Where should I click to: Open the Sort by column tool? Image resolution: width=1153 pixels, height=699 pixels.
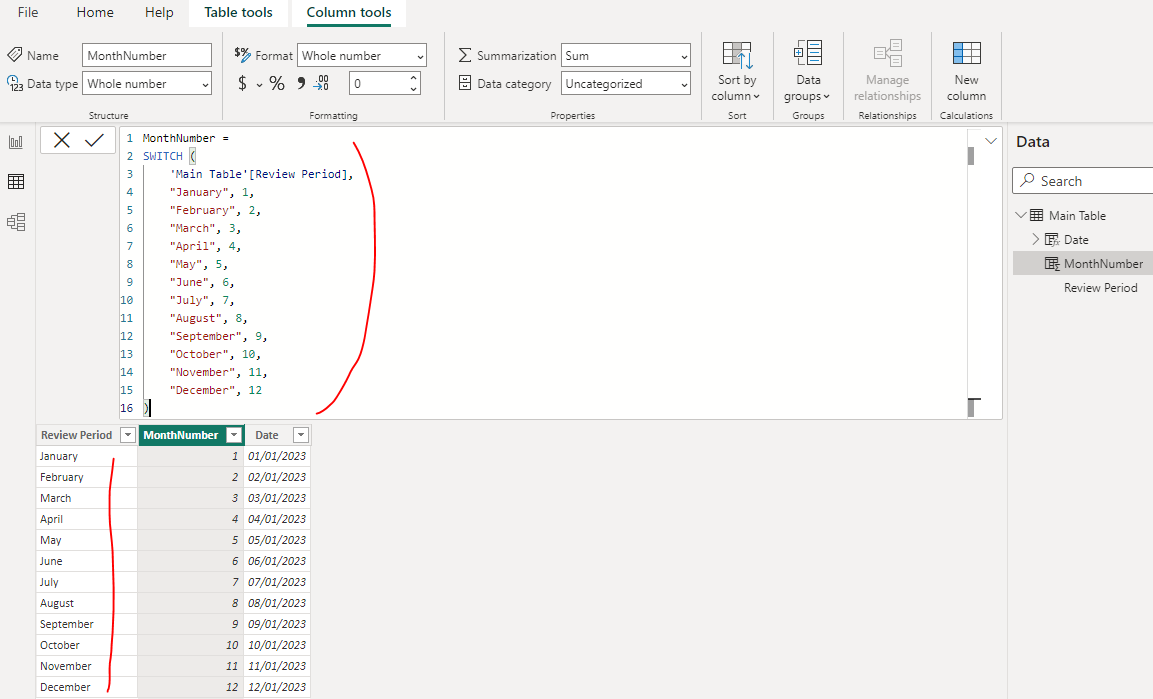[x=737, y=71]
